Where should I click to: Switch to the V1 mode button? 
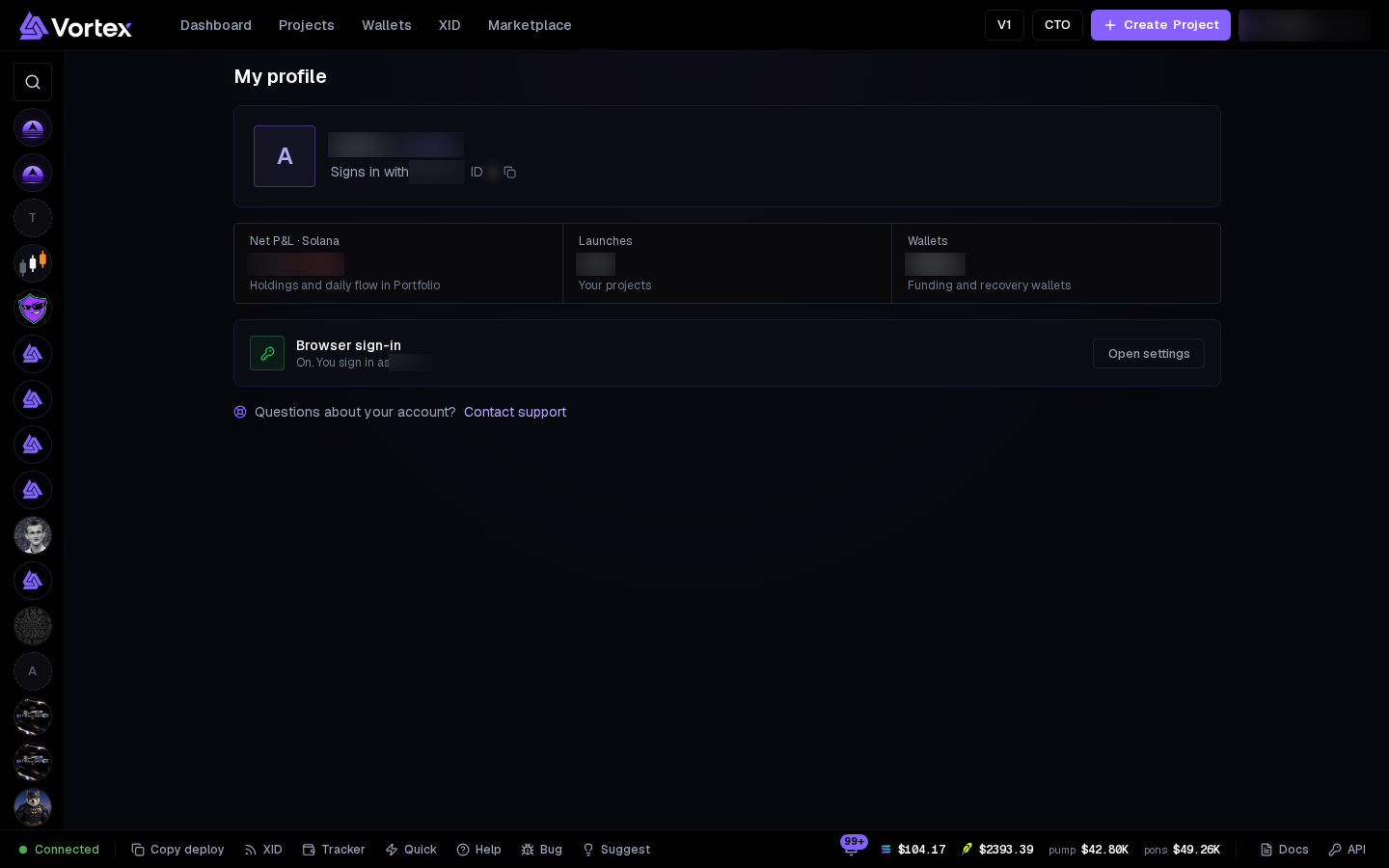[x=1004, y=25]
